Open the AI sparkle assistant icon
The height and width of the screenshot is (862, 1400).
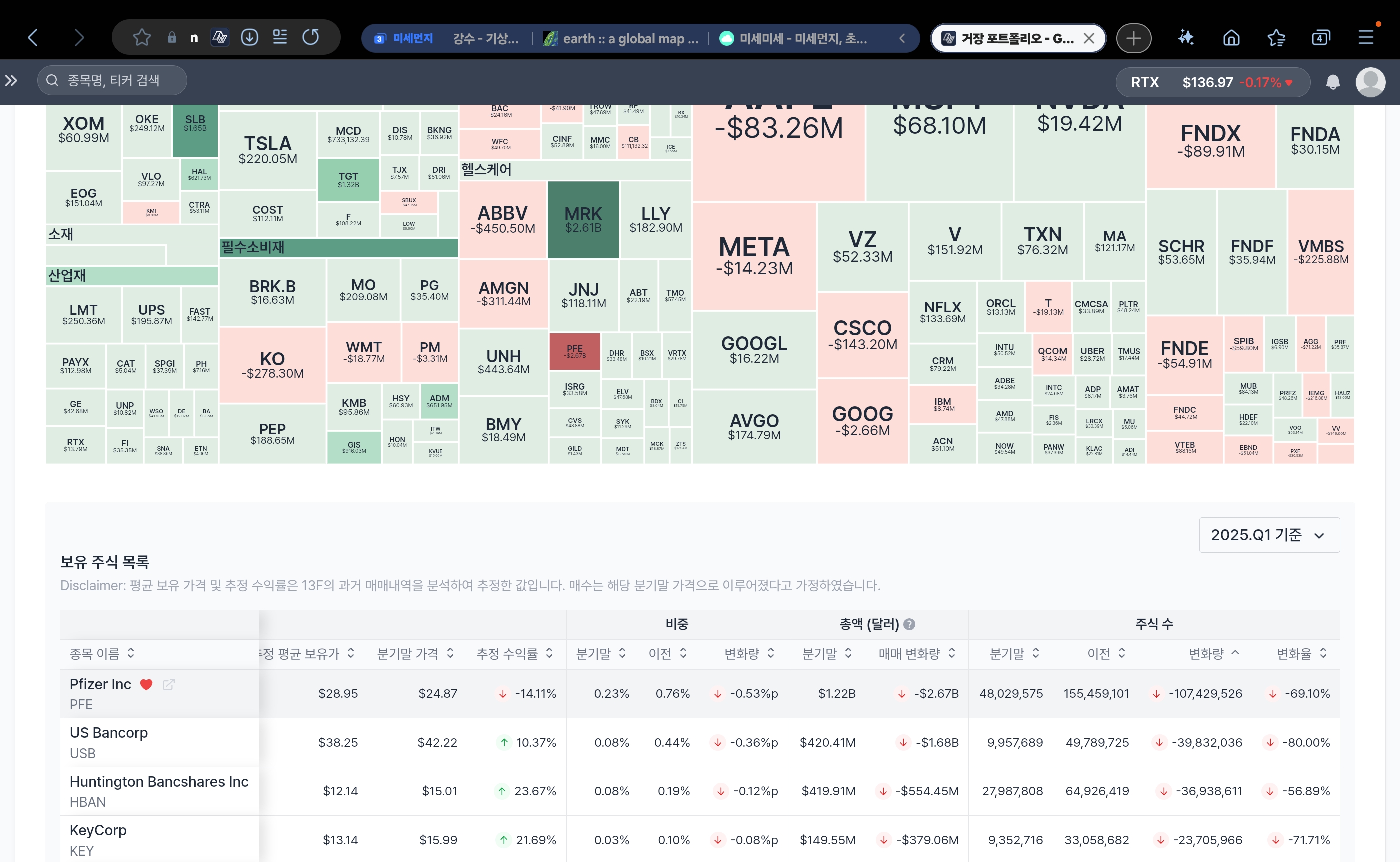coord(1186,38)
